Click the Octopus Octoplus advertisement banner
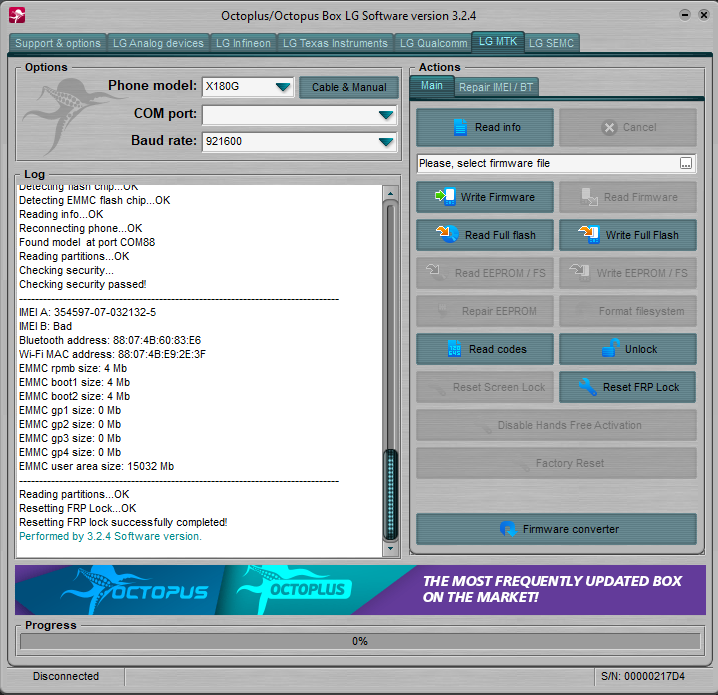 (x=360, y=590)
